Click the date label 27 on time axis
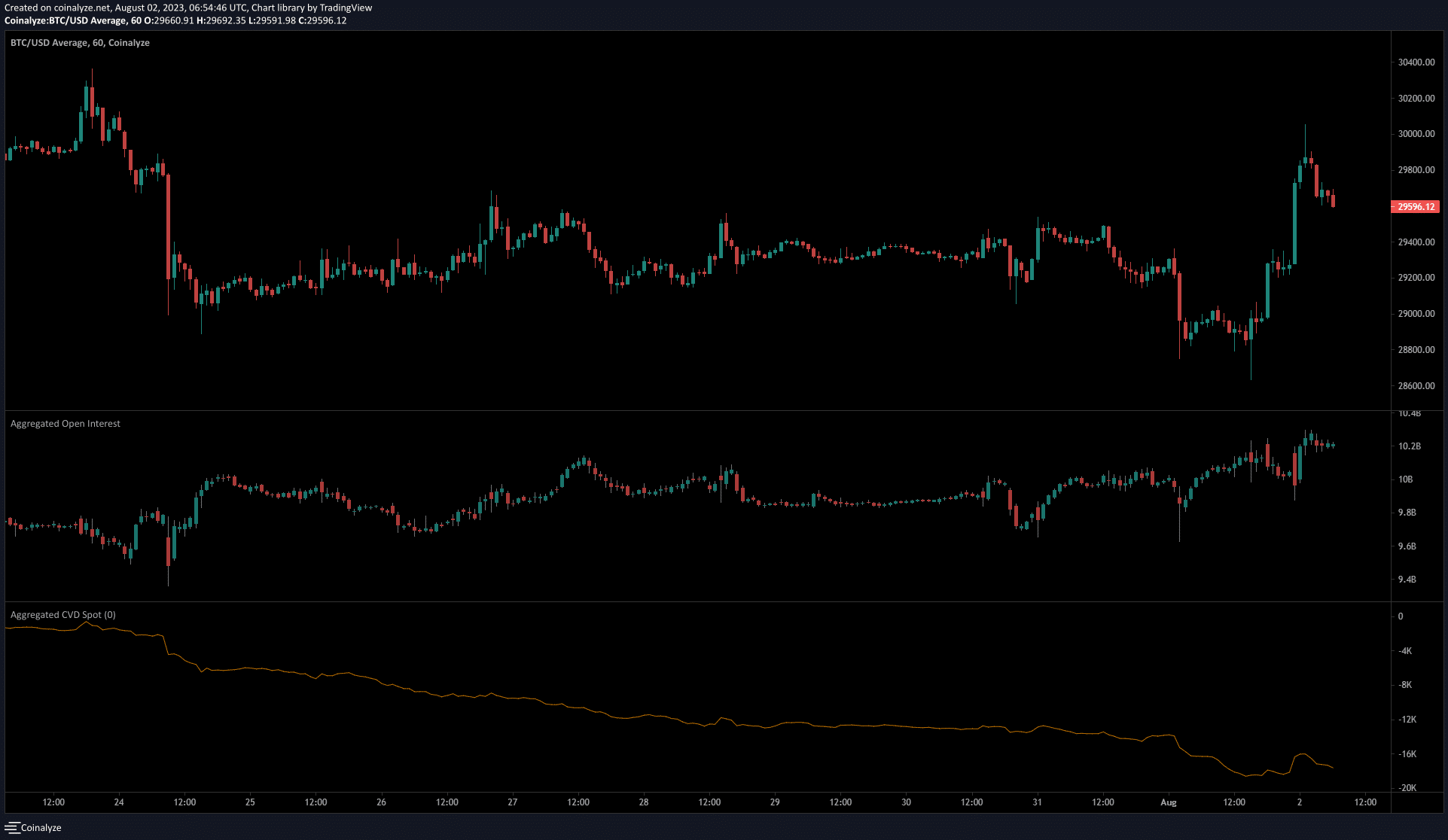This screenshot has height=840, width=1448. [513, 802]
